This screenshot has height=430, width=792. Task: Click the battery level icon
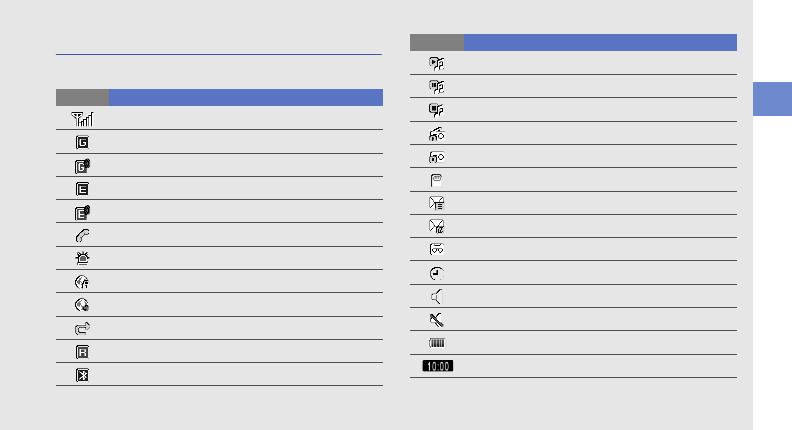[x=437, y=343]
